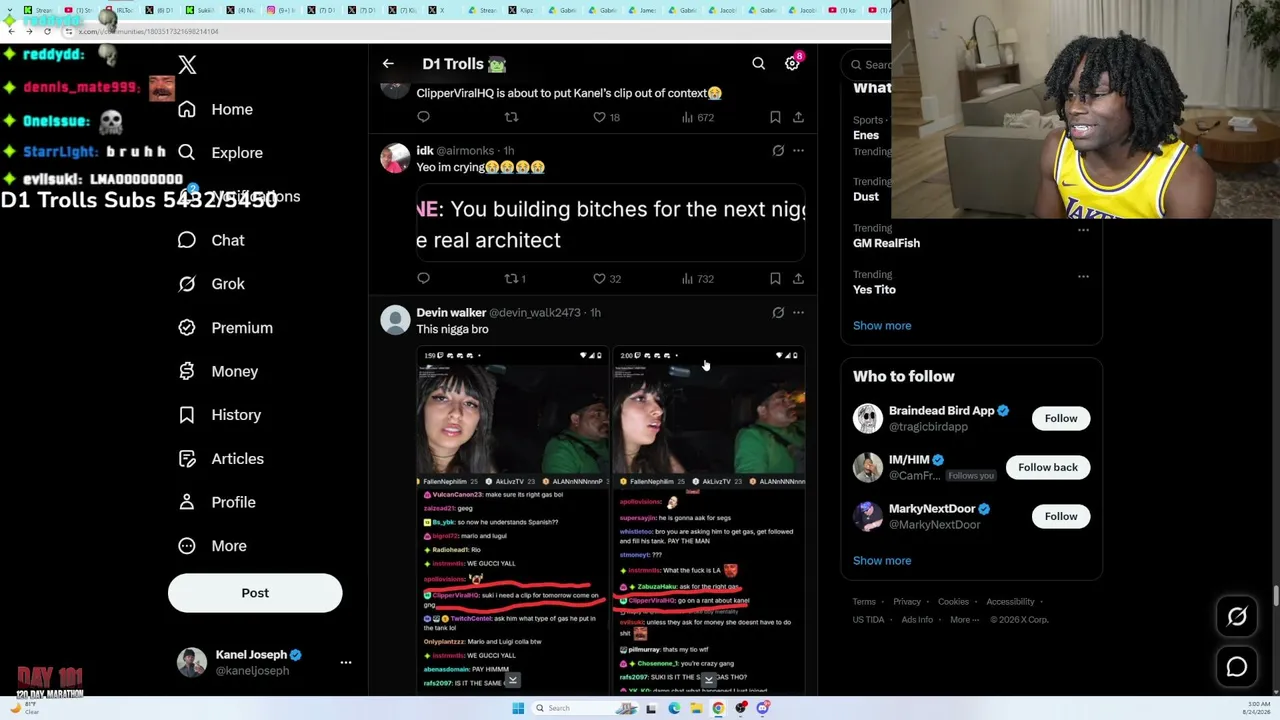Open the right screenshot in Devin walker's post

click(708, 520)
